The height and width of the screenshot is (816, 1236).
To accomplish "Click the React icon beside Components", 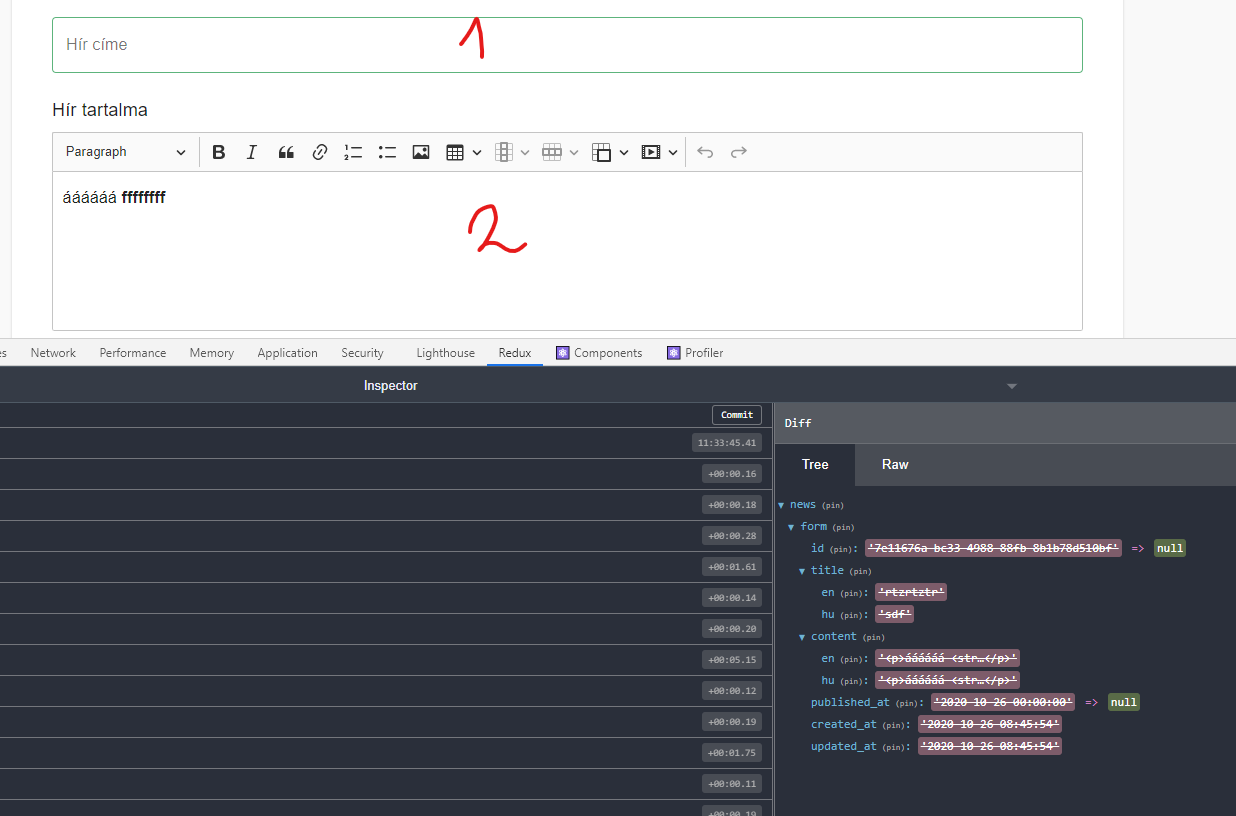I will coord(563,353).
